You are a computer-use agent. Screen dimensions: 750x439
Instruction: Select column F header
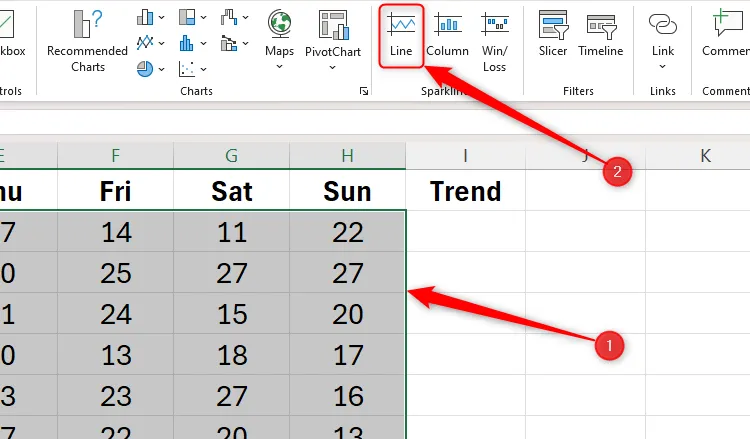(x=116, y=155)
